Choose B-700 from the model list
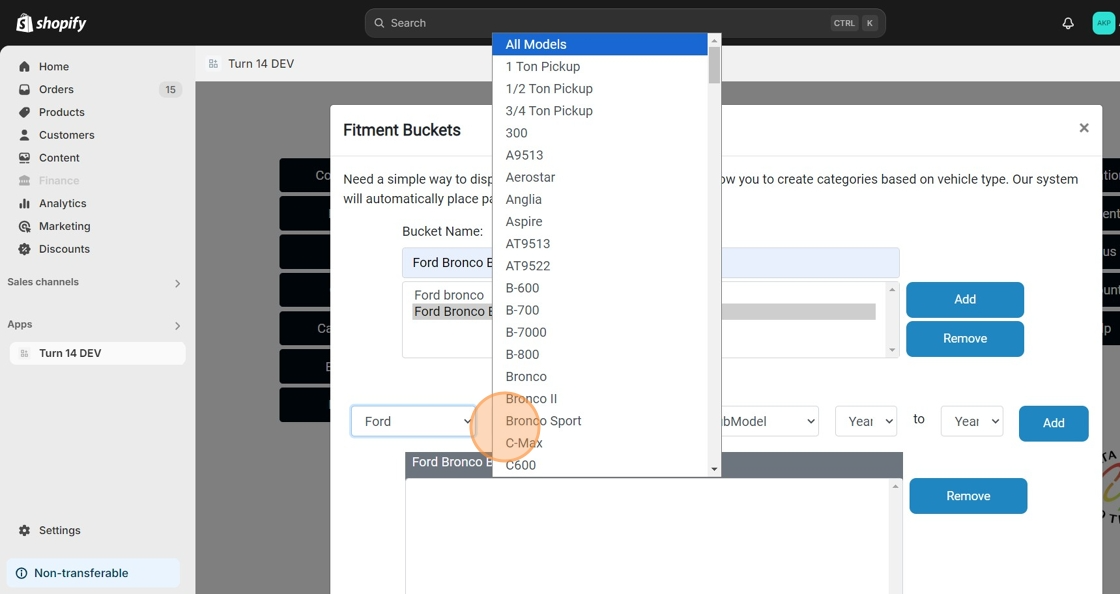Viewport: 1120px width, 594px height. pos(600,310)
